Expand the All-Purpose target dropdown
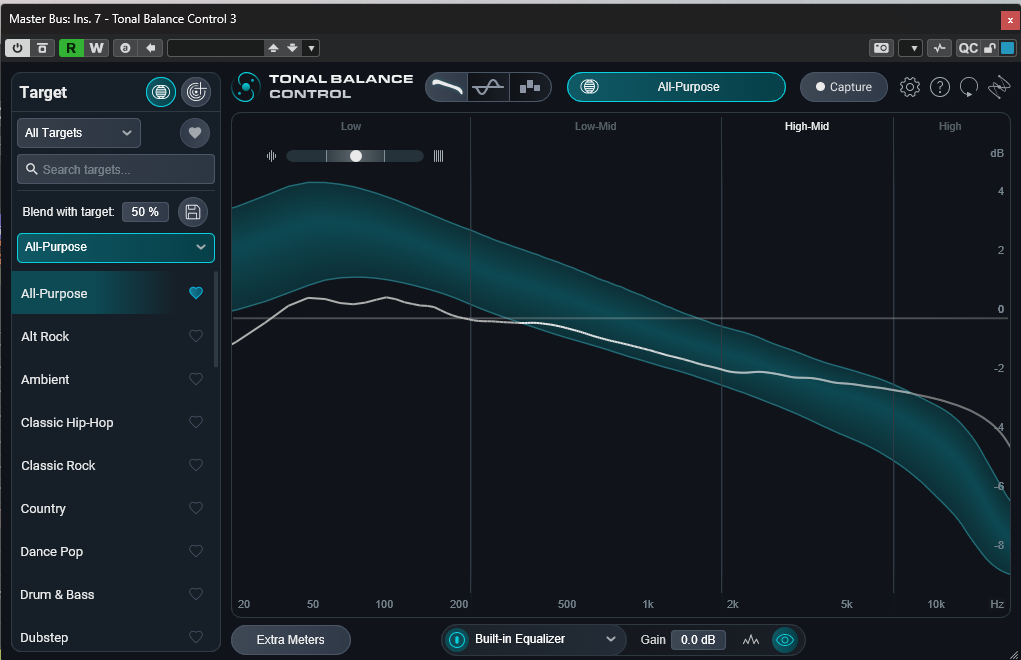 point(116,247)
